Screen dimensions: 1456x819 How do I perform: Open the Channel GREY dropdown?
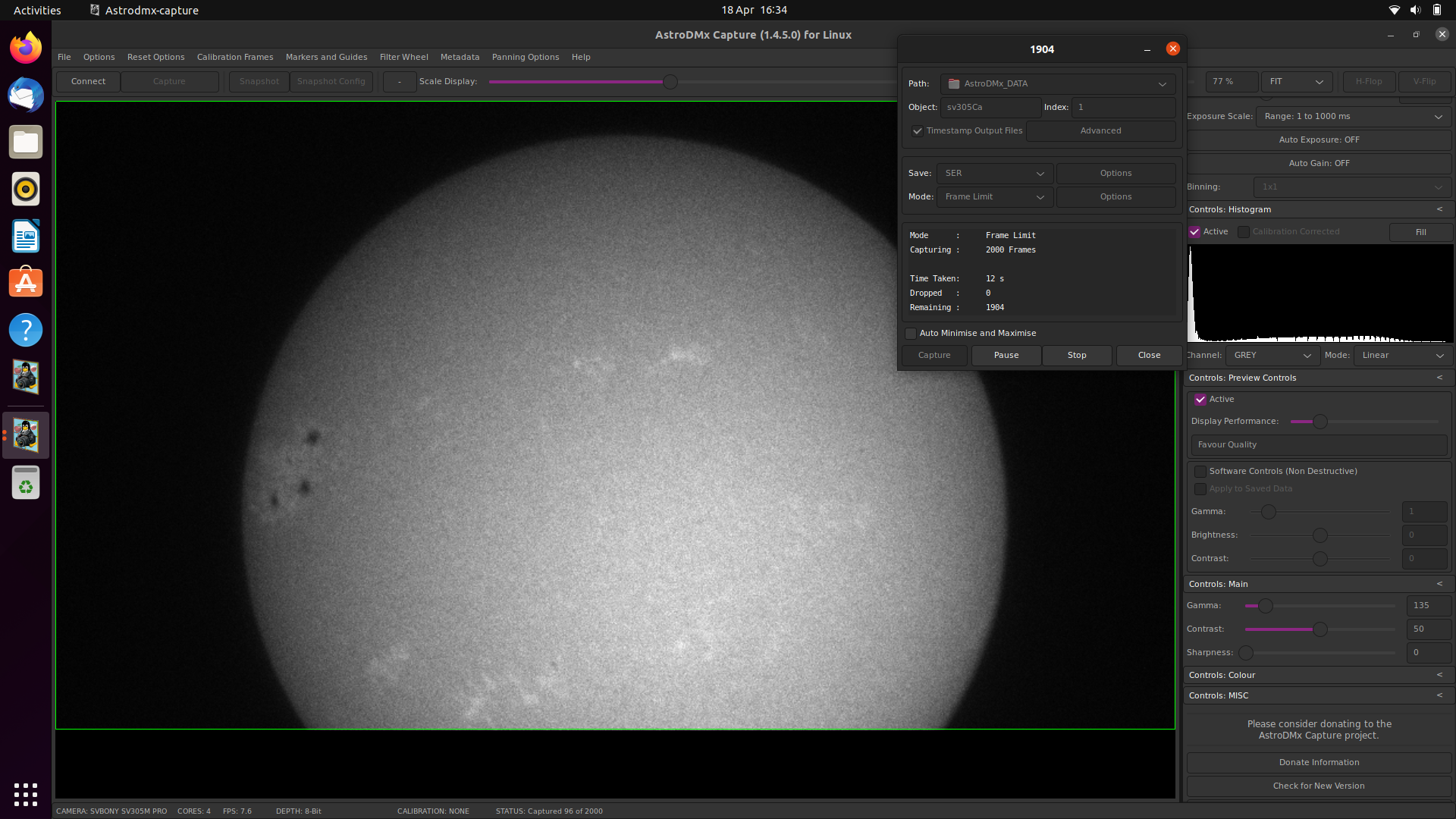coord(1272,356)
